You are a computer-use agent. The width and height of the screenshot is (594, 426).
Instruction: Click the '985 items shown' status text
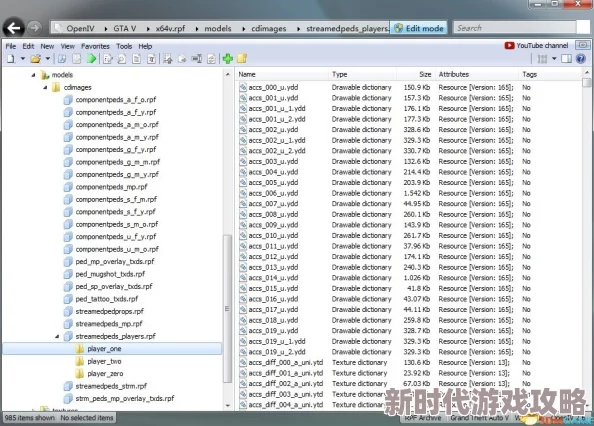tap(30, 418)
